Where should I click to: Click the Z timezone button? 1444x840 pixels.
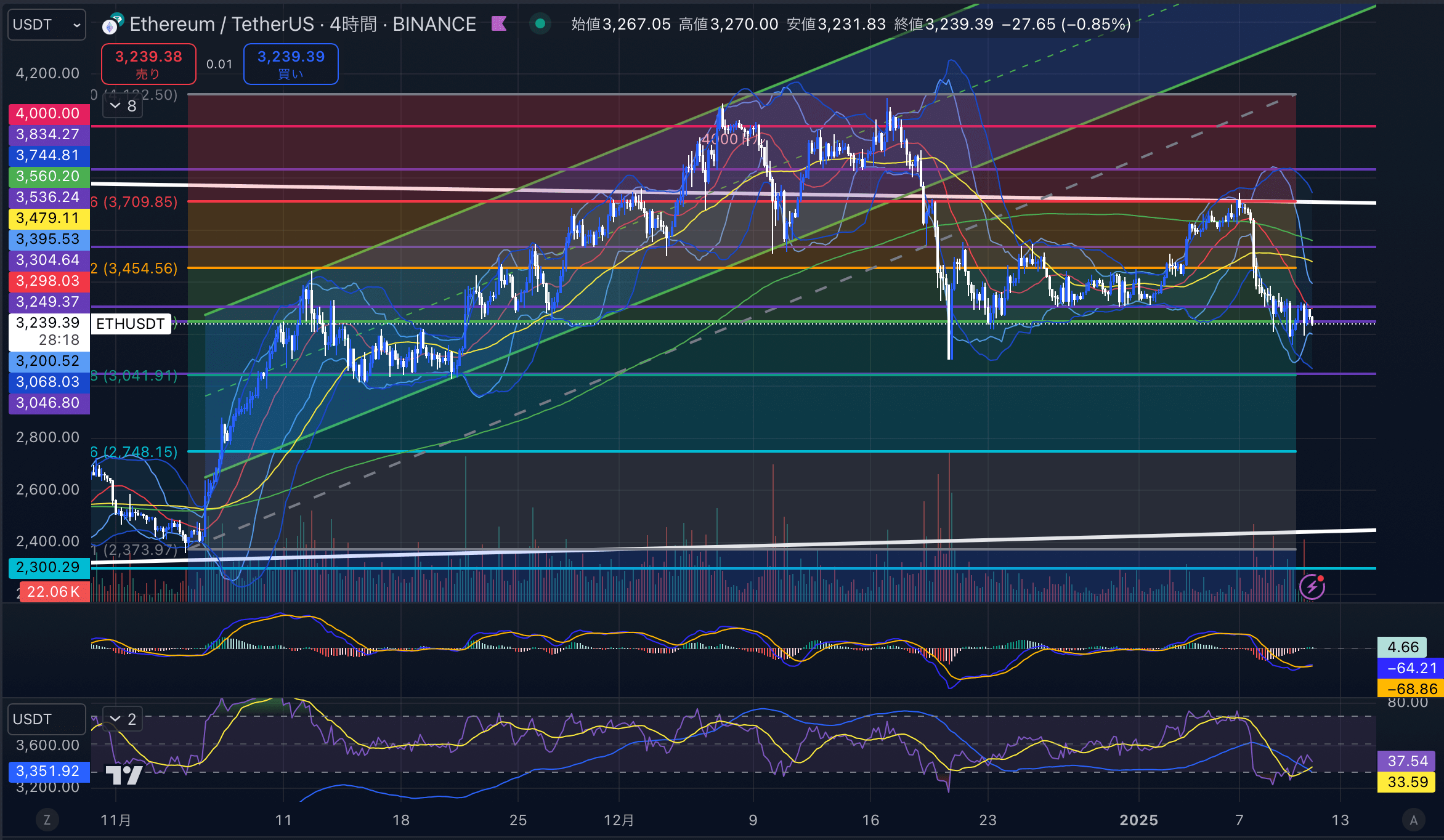(x=47, y=820)
